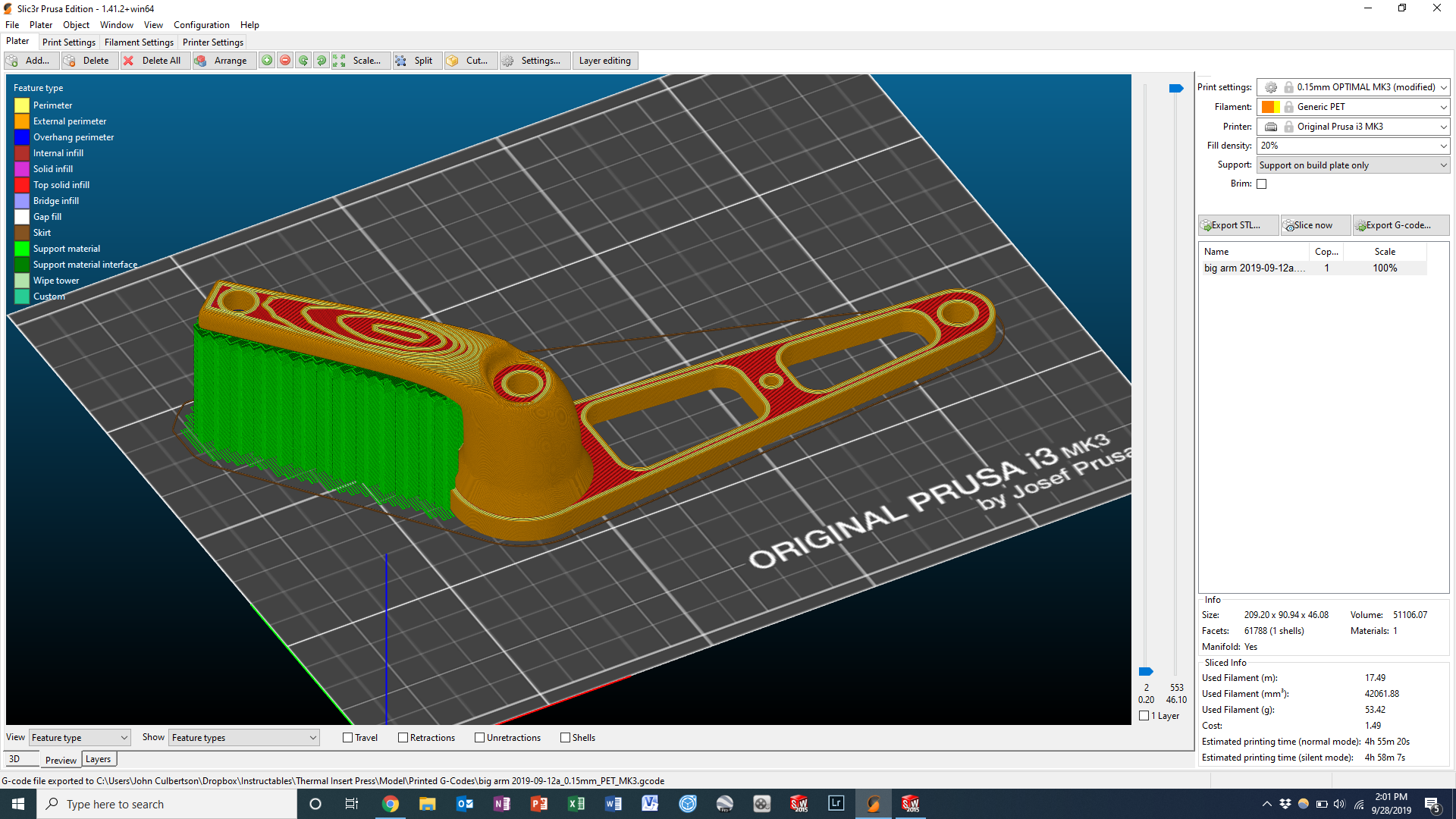Screen dimensions: 1456x819
Task: Click the Export STL button
Action: [x=1238, y=225]
